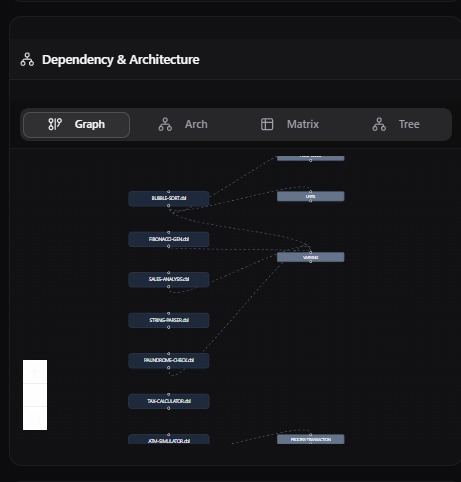Click bottom handle of SALES-ANALYSIS.cbl node
This screenshot has width=461, height=482.
tap(169, 287)
